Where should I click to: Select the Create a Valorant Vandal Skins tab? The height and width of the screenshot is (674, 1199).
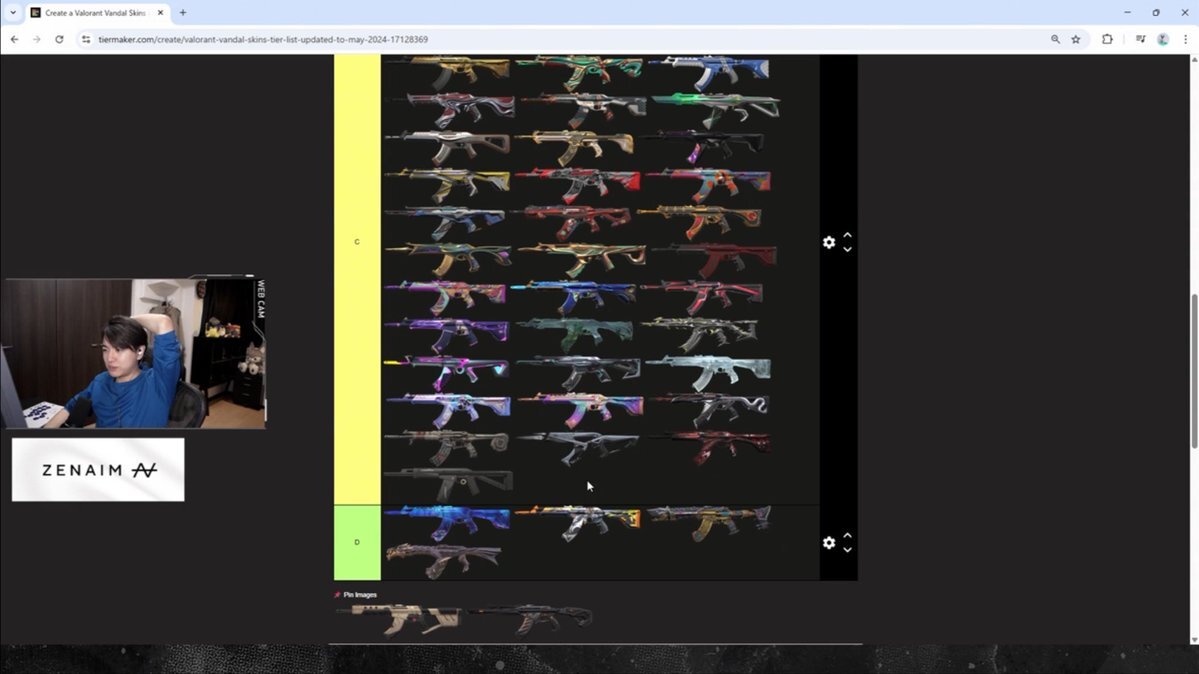(x=95, y=13)
